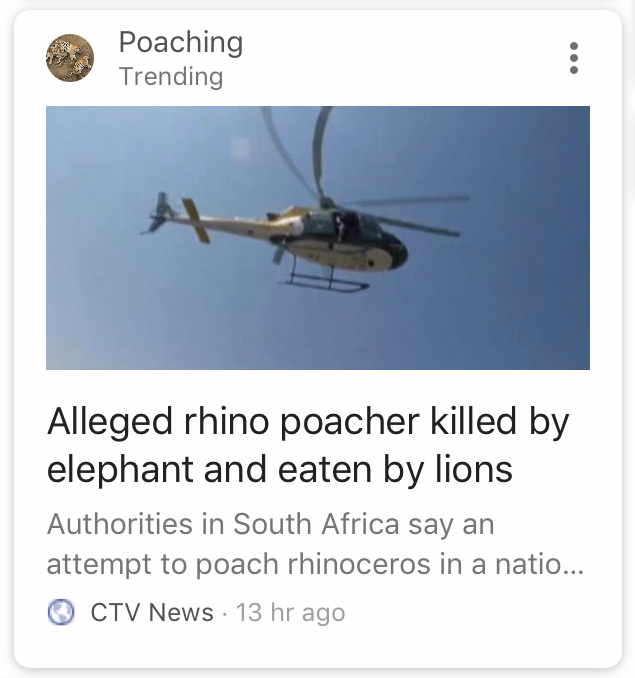Click the words 'Alleged rhino poacher killed by'
Viewport: 635px width, 678px height.
tap(307, 422)
